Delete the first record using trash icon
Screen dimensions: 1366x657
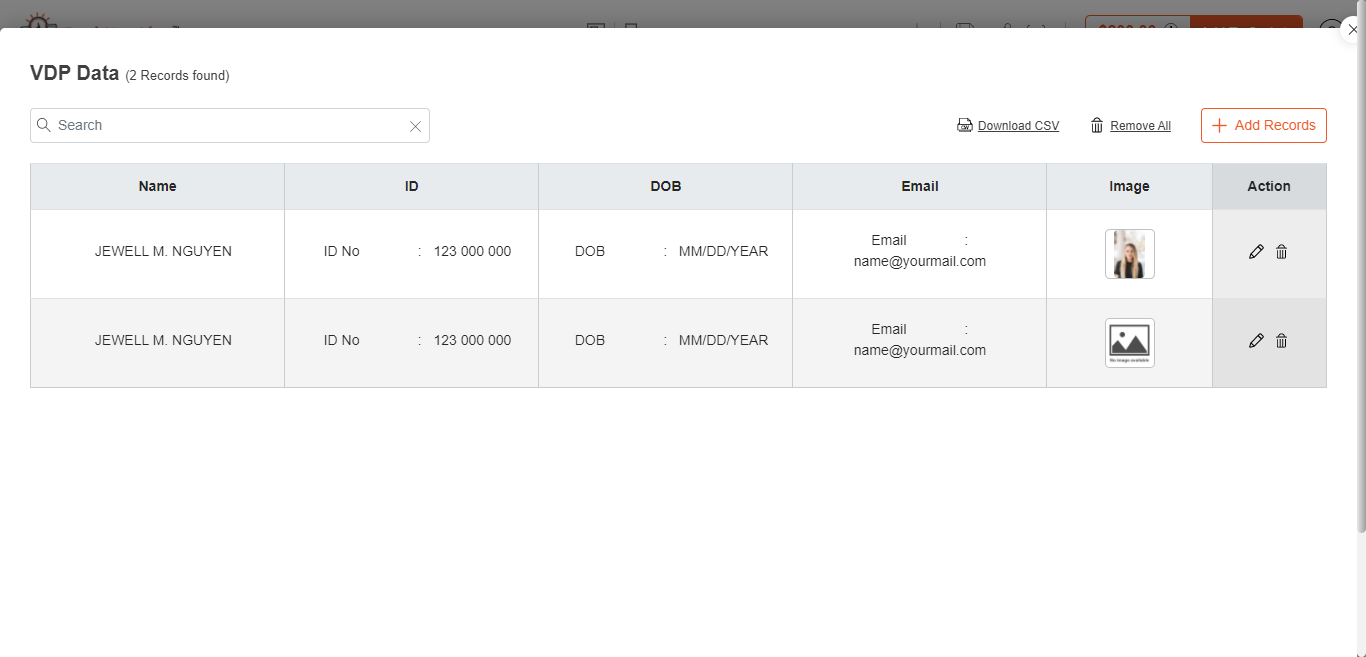pyautogui.click(x=1281, y=252)
